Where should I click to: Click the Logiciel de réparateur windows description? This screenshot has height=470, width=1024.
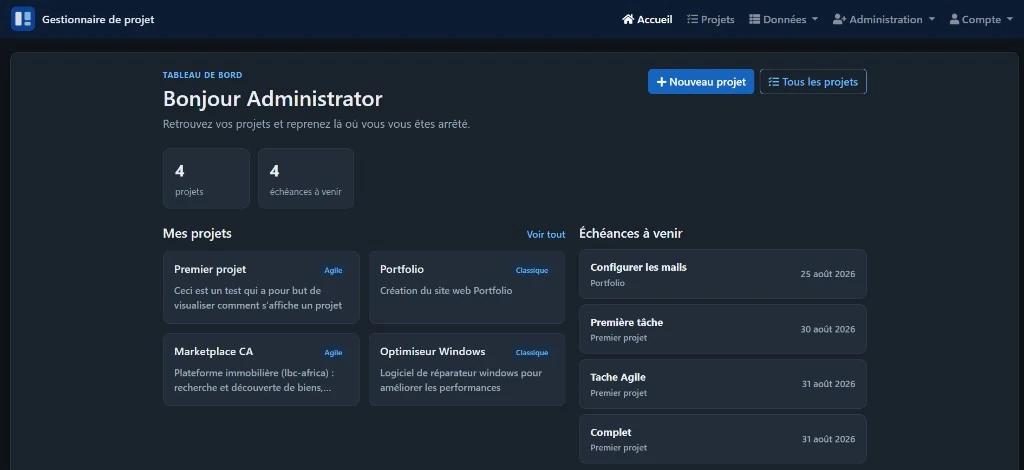tap(461, 381)
